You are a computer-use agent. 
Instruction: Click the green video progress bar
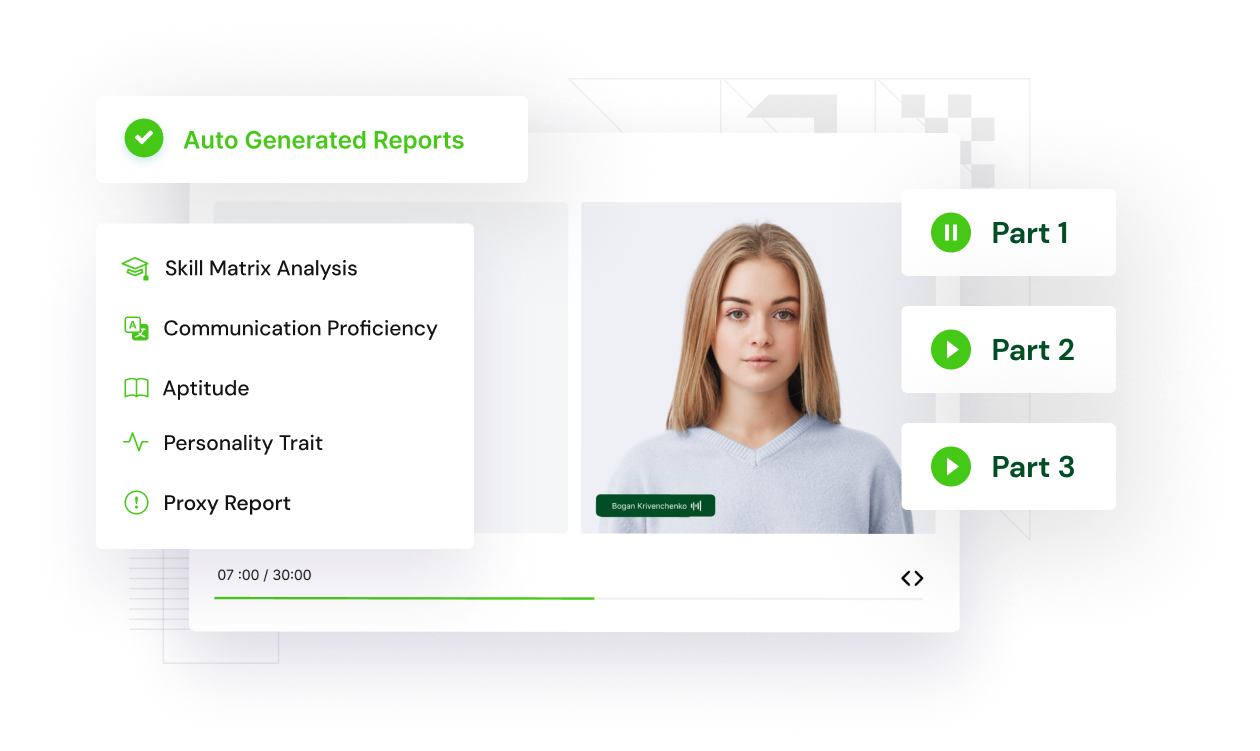coord(404,598)
